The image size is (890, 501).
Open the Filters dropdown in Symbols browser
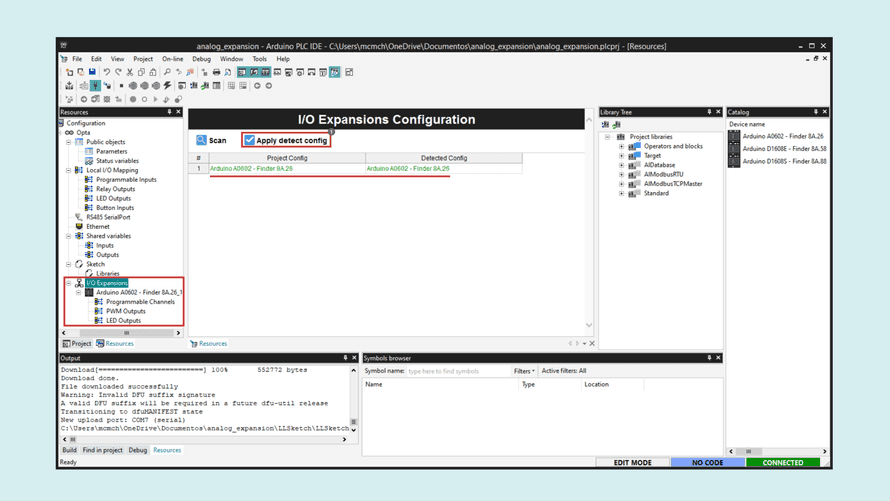pyautogui.click(x=524, y=371)
